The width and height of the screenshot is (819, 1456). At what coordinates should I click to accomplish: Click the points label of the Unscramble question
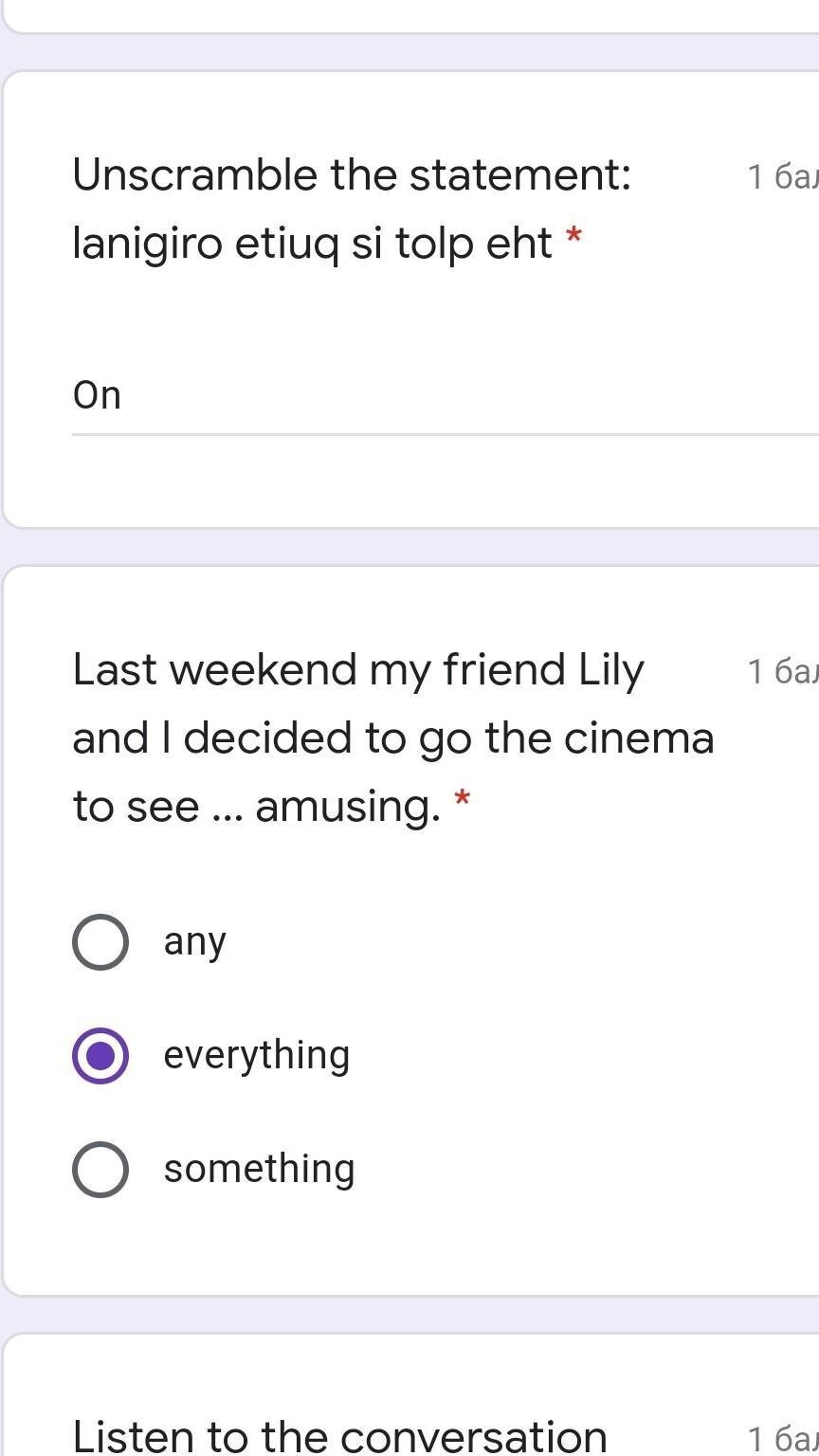tap(782, 177)
